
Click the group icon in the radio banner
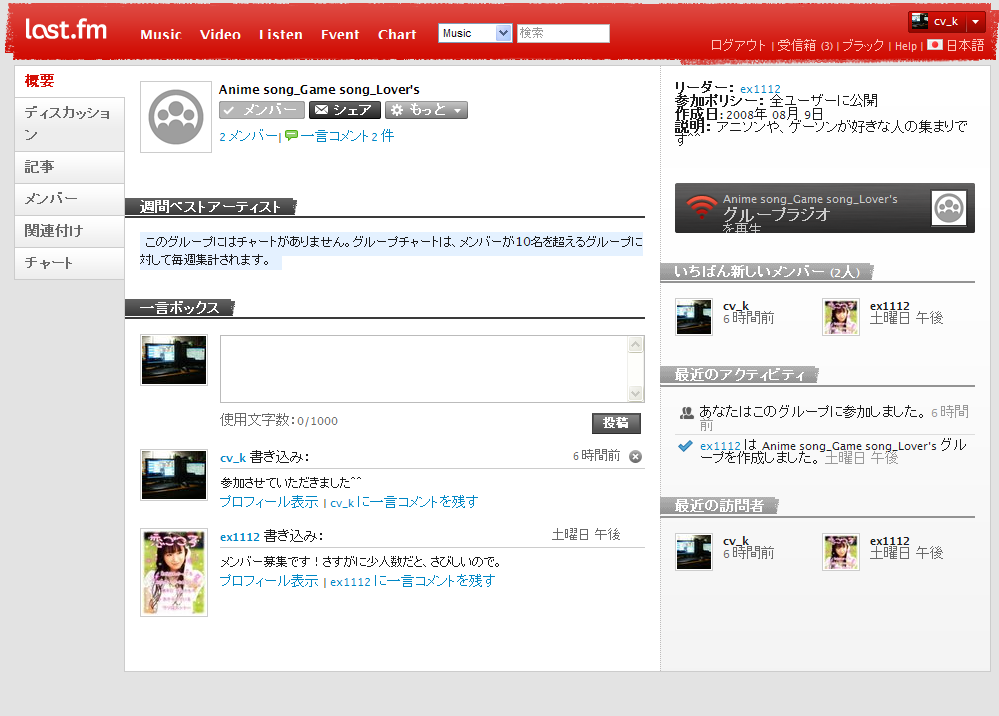click(x=949, y=208)
